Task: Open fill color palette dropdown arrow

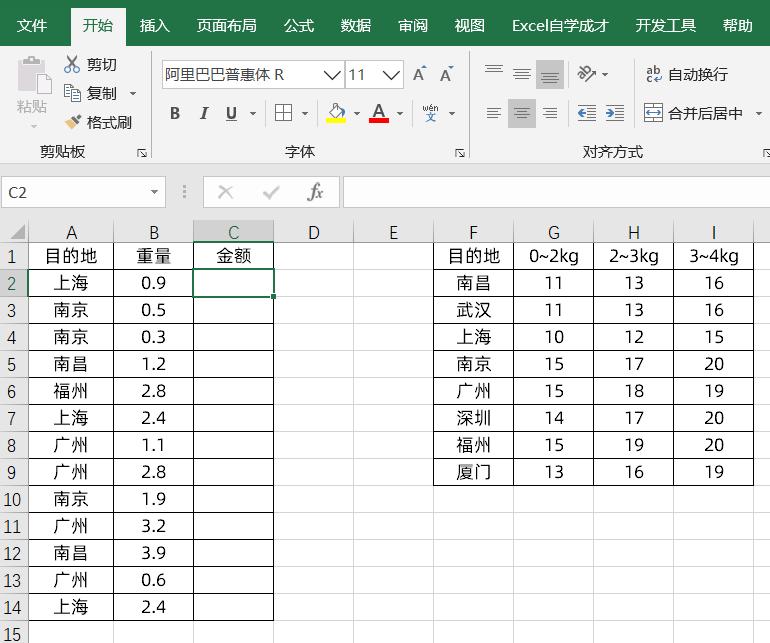Action: pyautogui.click(x=357, y=113)
